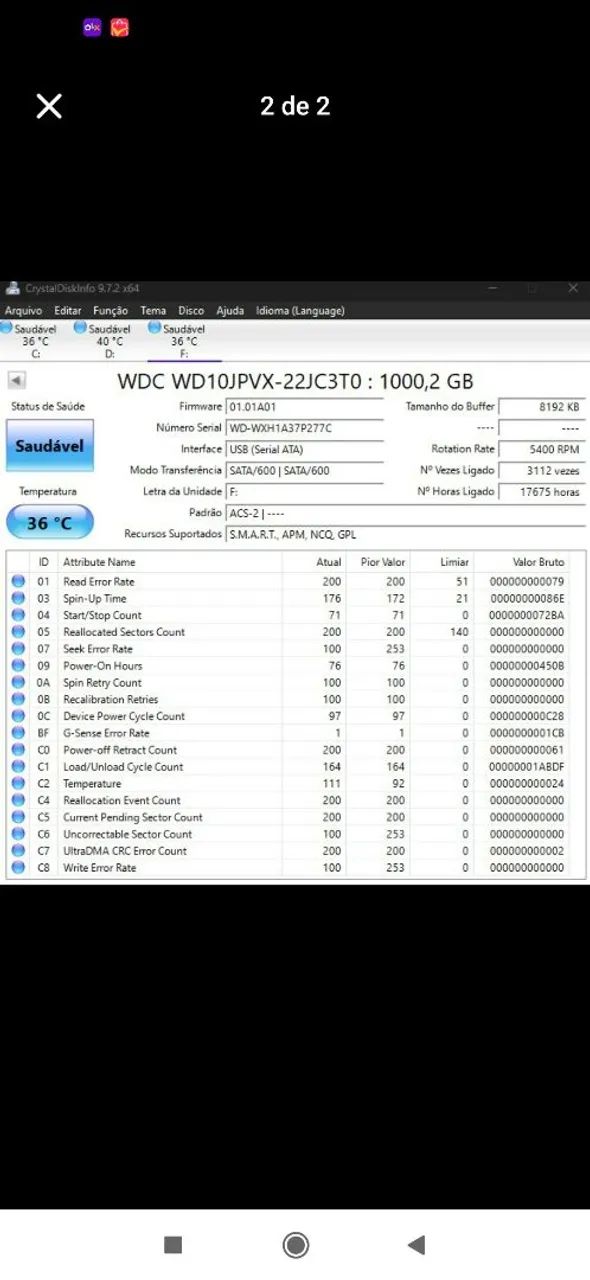
Task: Click the Valor Bruto column header
Action: [538, 562]
